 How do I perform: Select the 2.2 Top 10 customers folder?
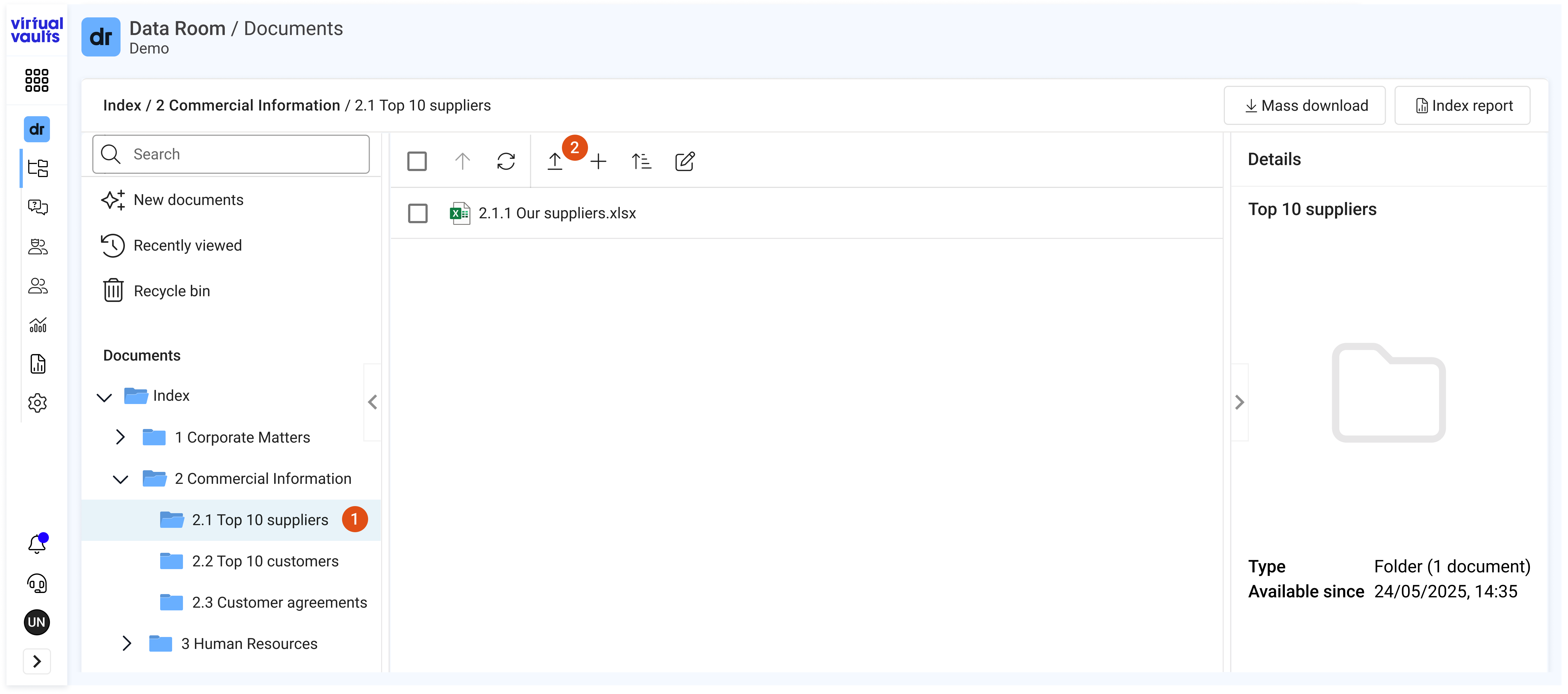click(265, 561)
